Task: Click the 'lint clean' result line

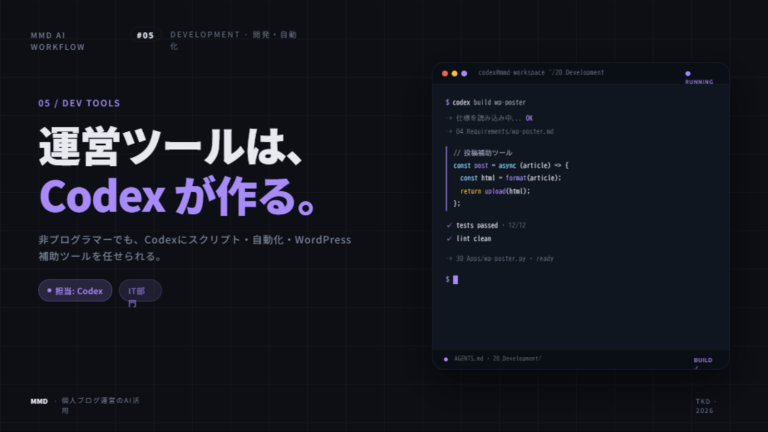Action: pos(468,239)
